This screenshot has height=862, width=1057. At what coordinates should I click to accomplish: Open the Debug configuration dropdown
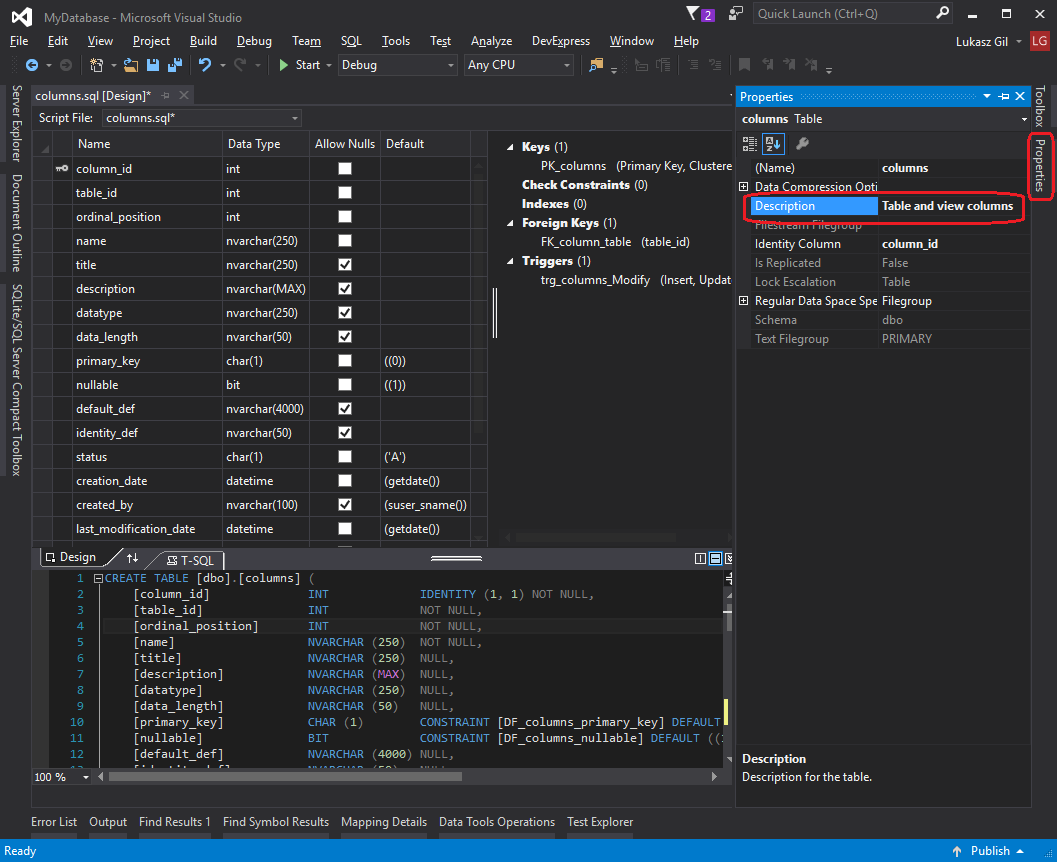pos(397,65)
